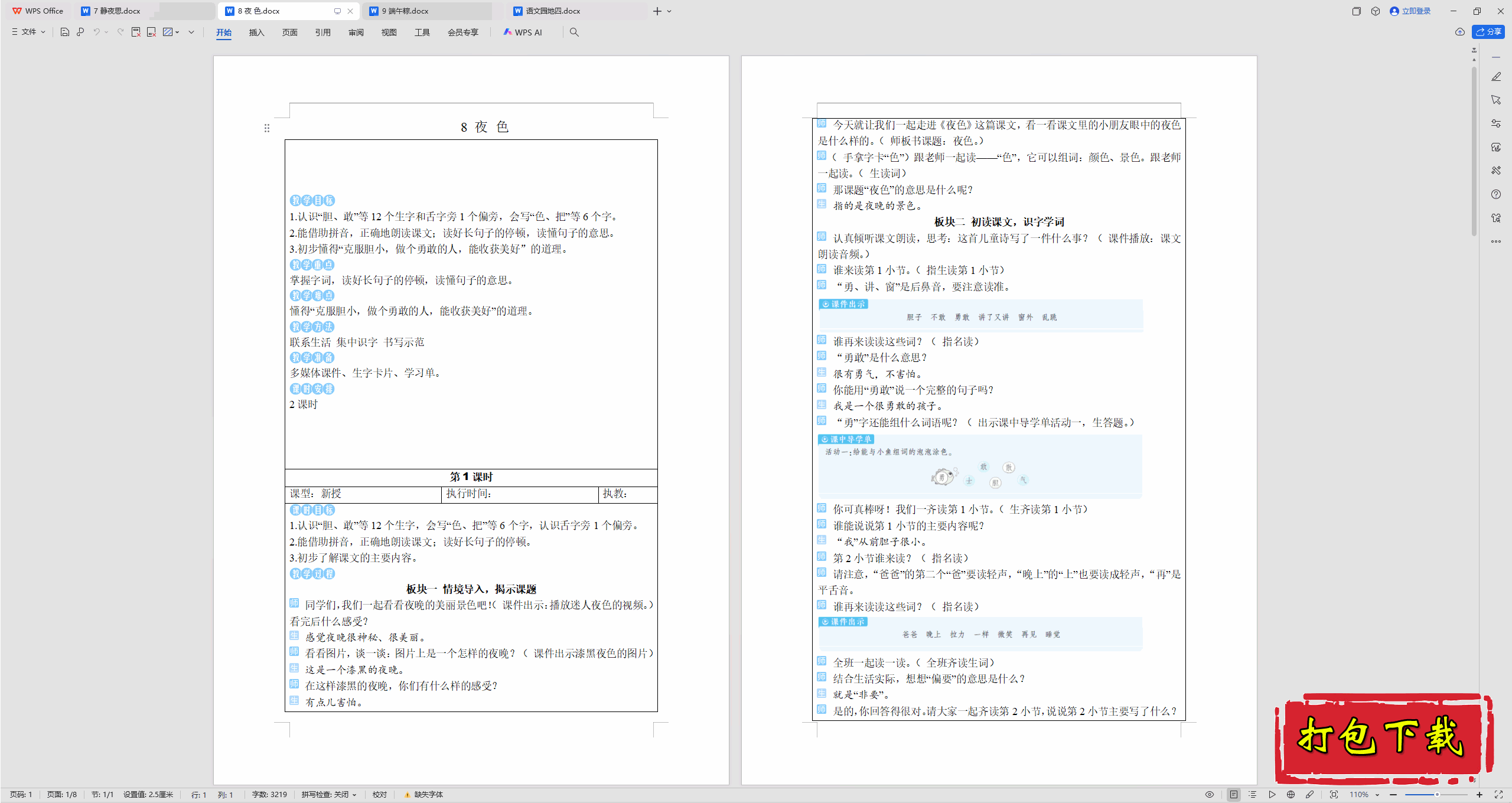Open the 插入 ribbon tab
1512x803 pixels.
pos(256,32)
